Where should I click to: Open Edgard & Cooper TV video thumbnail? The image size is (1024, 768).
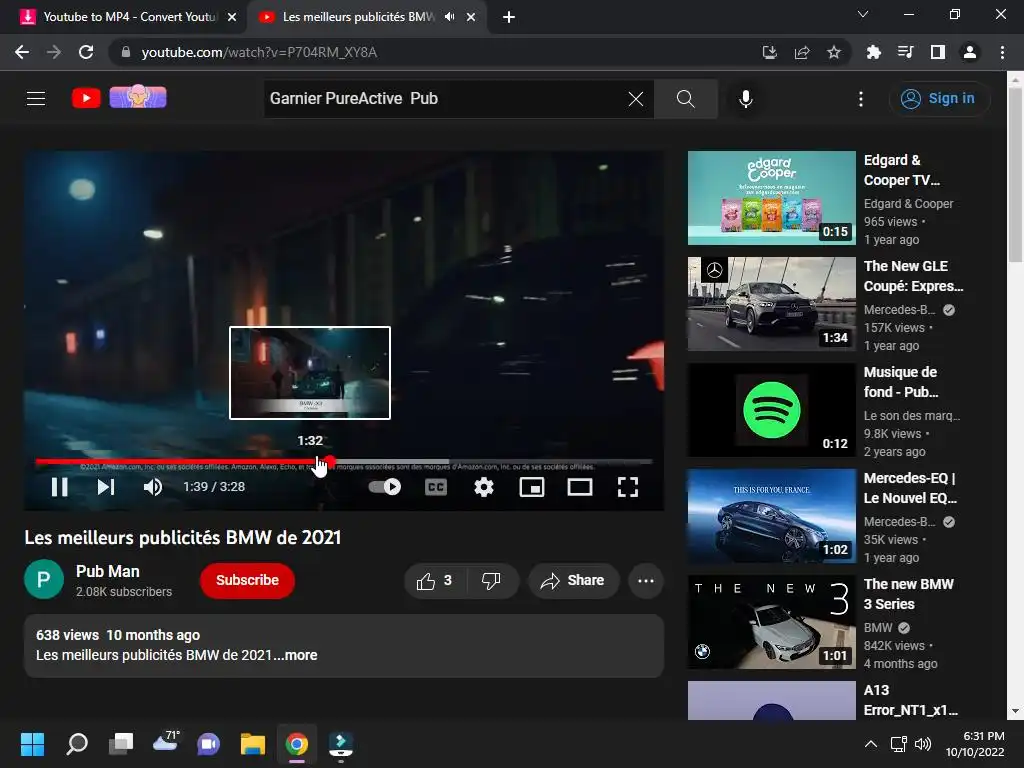[771, 198]
